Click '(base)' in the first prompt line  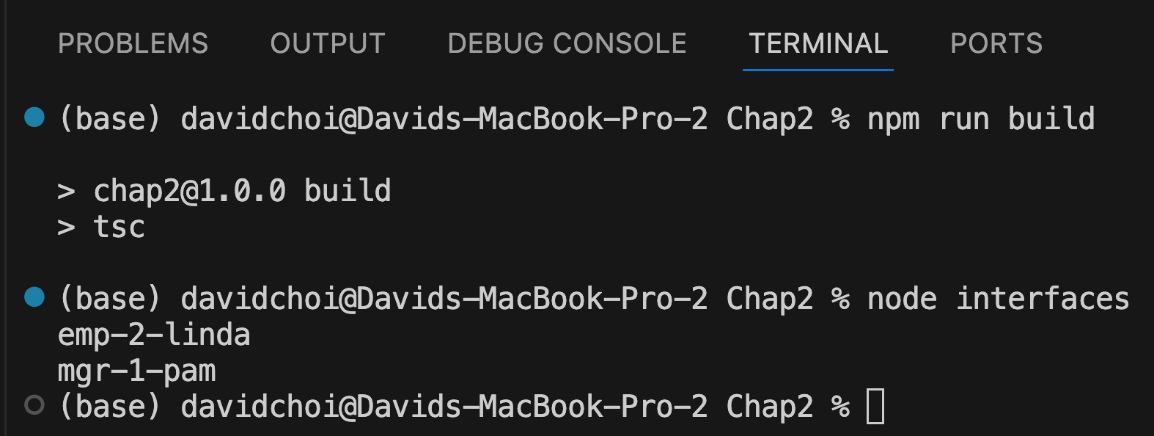110,119
